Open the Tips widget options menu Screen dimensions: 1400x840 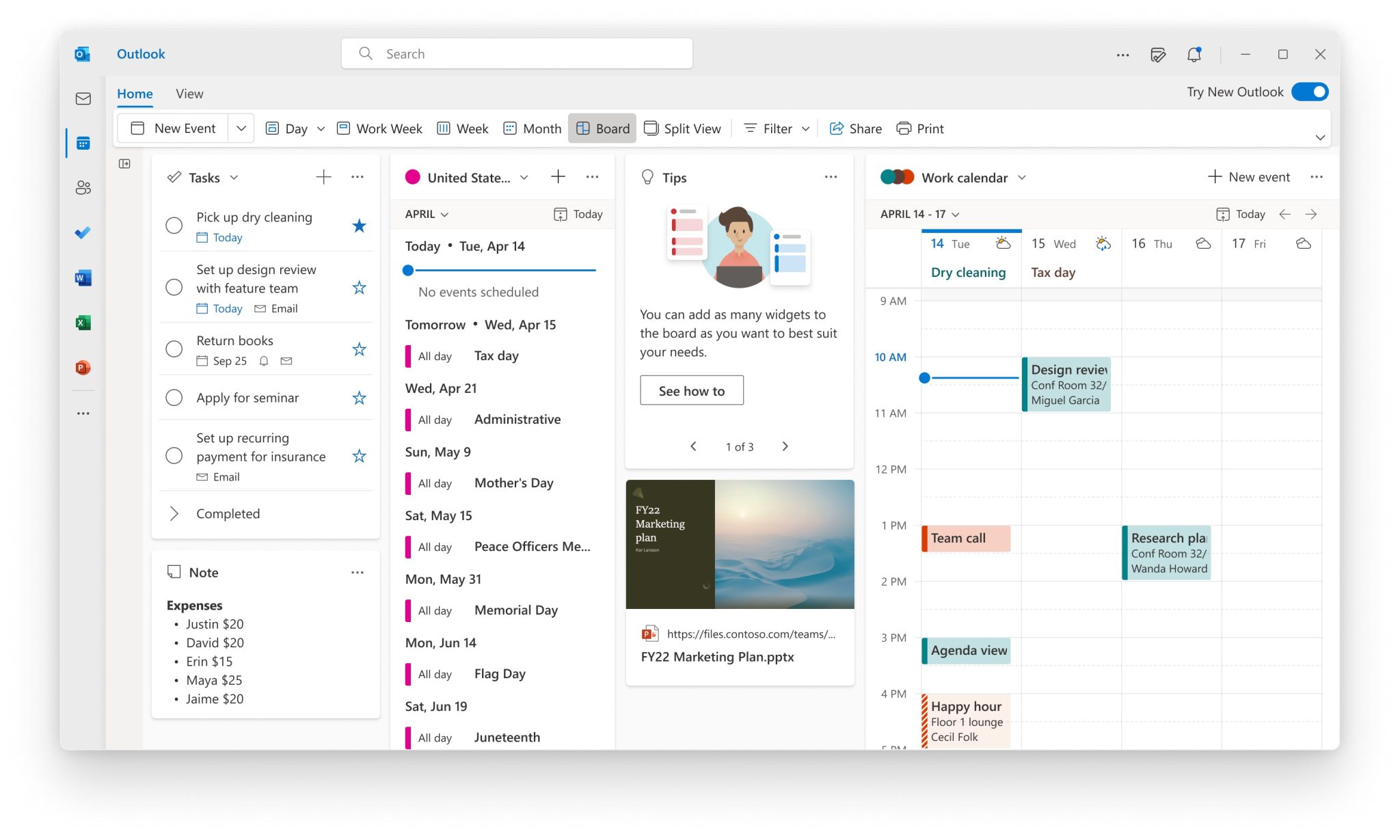pyautogui.click(x=831, y=176)
